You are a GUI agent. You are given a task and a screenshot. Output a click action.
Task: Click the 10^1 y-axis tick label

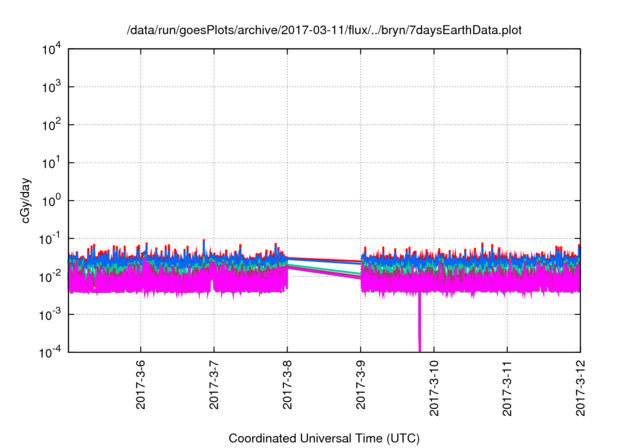[51, 163]
